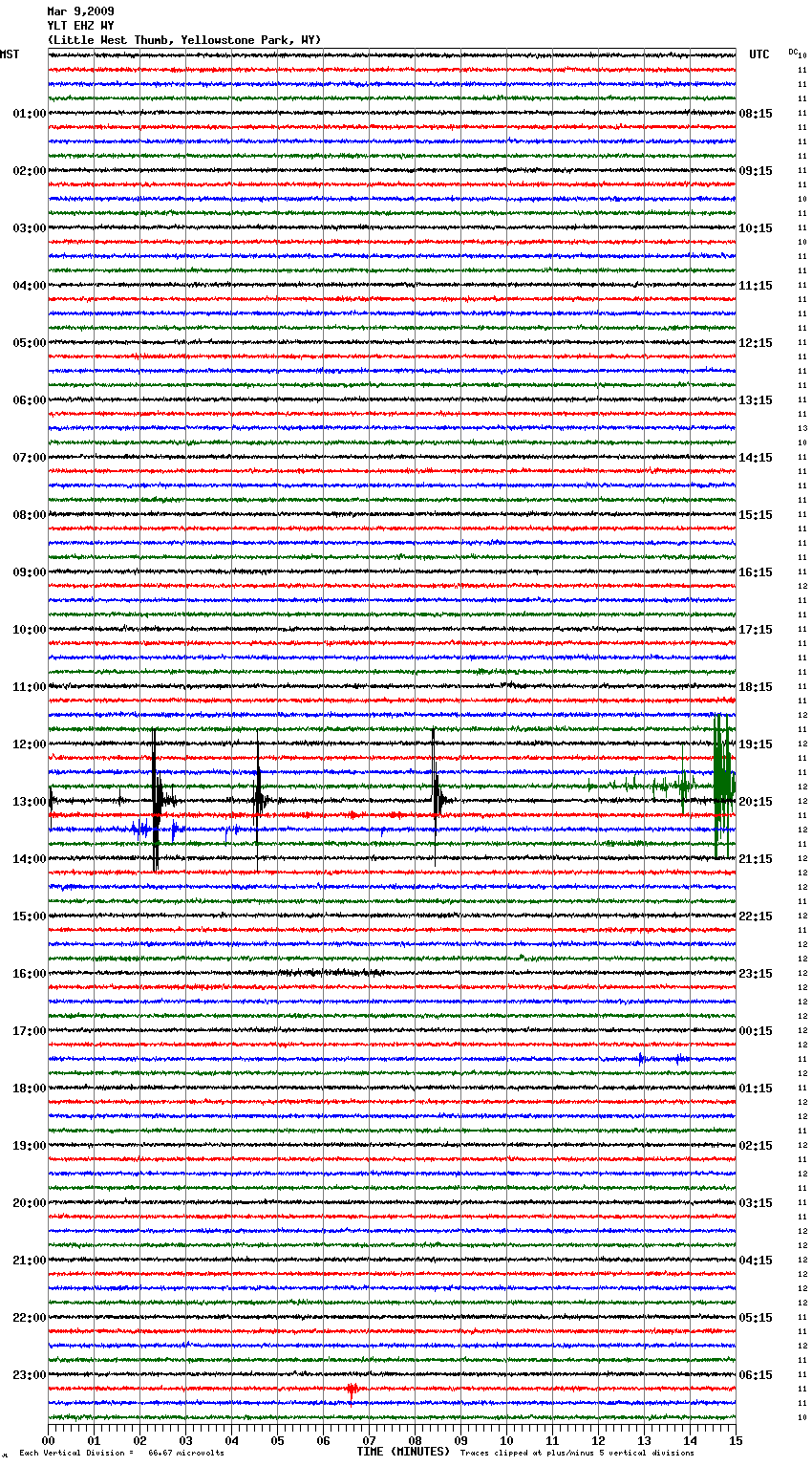The height and width of the screenshot is (1466, 812).
Task: Click the "UTC" timezone label
Action: point(759,54)
